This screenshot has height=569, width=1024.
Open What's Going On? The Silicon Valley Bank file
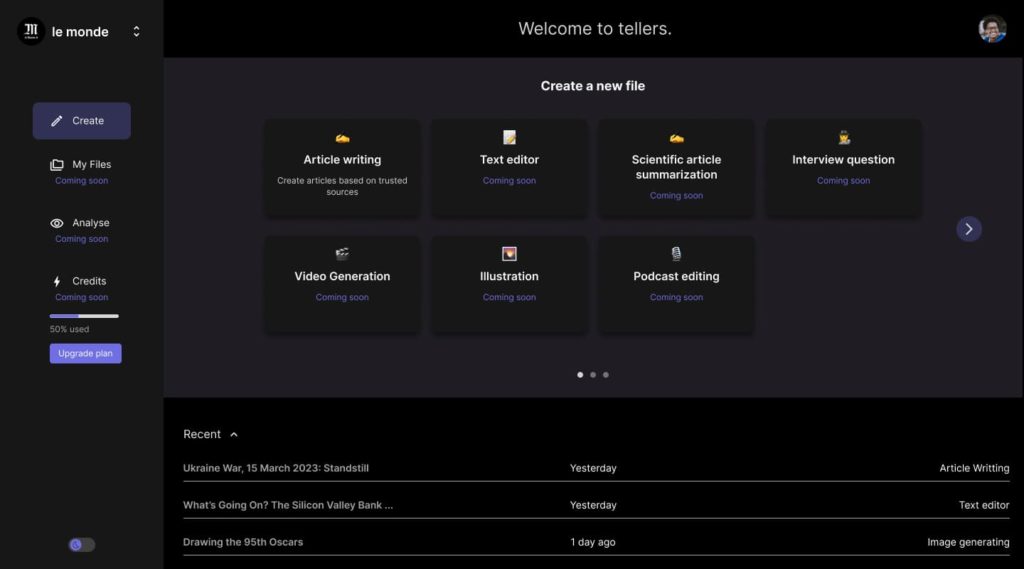pos(288,505)
